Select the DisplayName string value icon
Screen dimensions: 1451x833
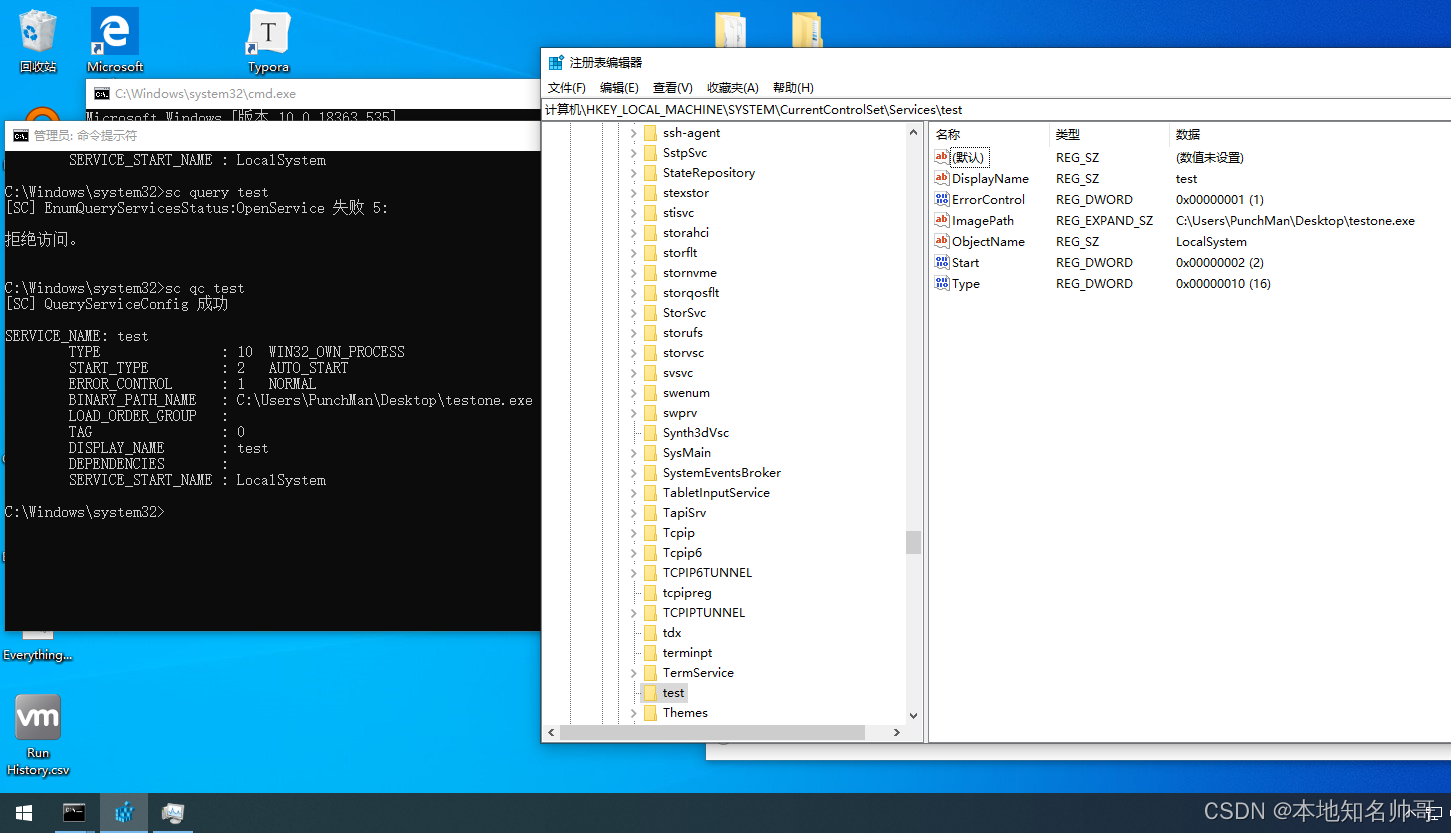click(941, 178)
